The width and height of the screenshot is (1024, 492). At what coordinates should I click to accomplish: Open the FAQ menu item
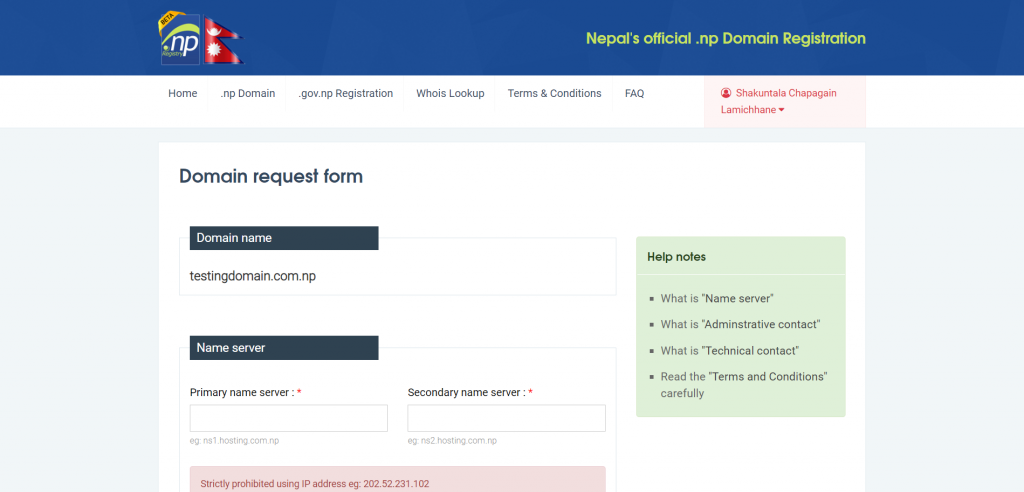tap(634, 93)
